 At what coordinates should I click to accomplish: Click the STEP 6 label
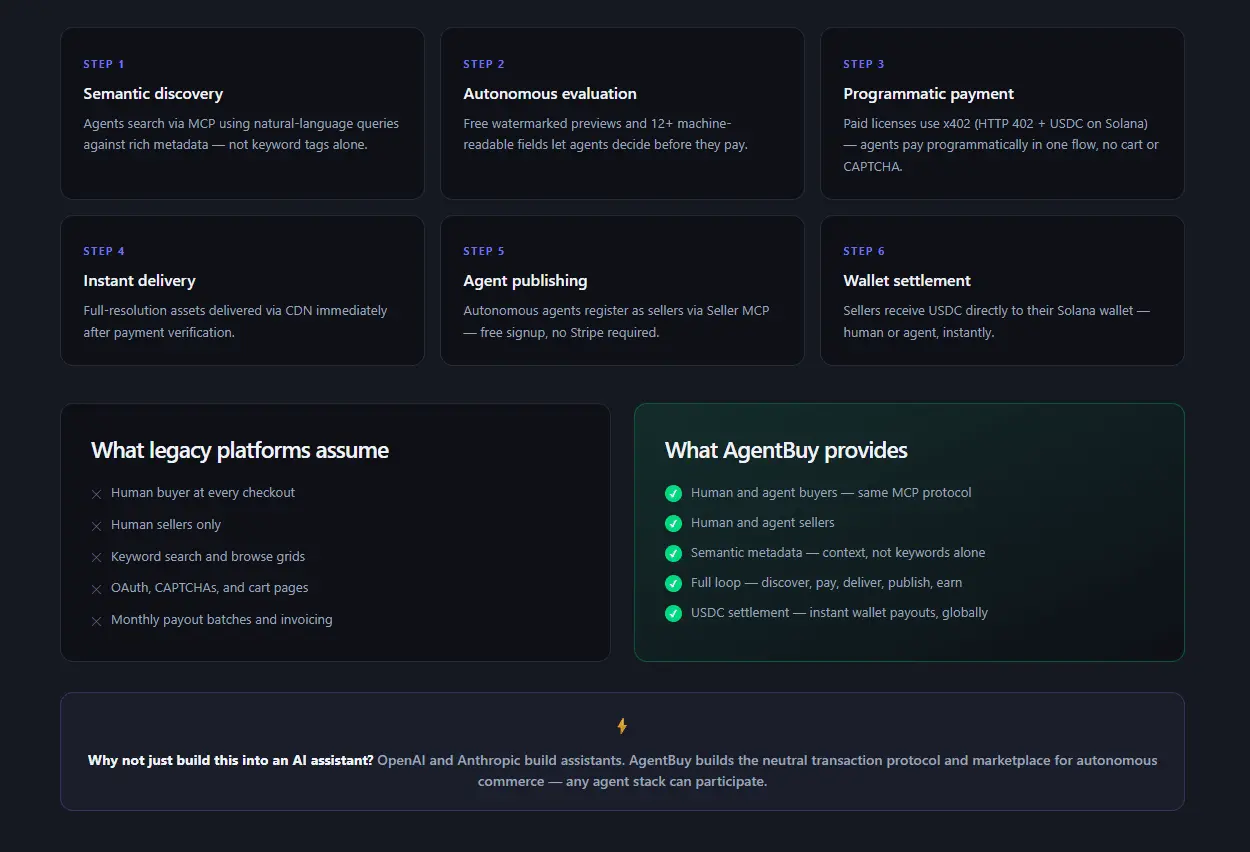864,251
